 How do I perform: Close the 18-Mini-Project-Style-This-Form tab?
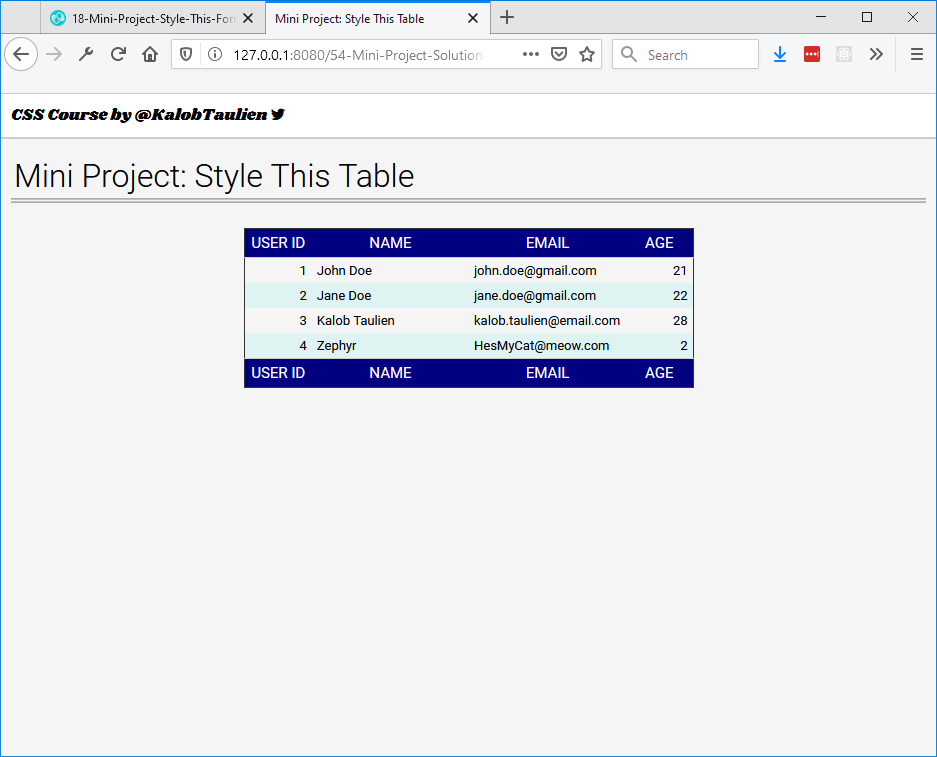coord(249,18)
